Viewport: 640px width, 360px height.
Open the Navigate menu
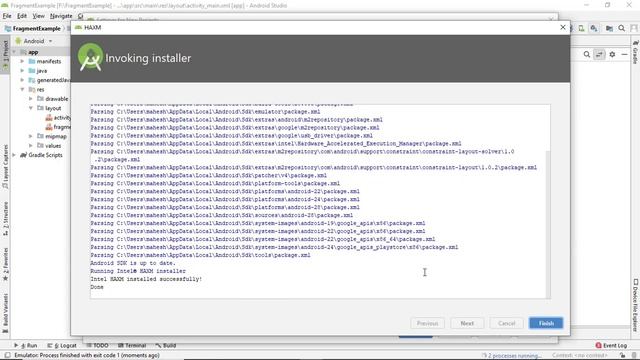coord(61,16)
